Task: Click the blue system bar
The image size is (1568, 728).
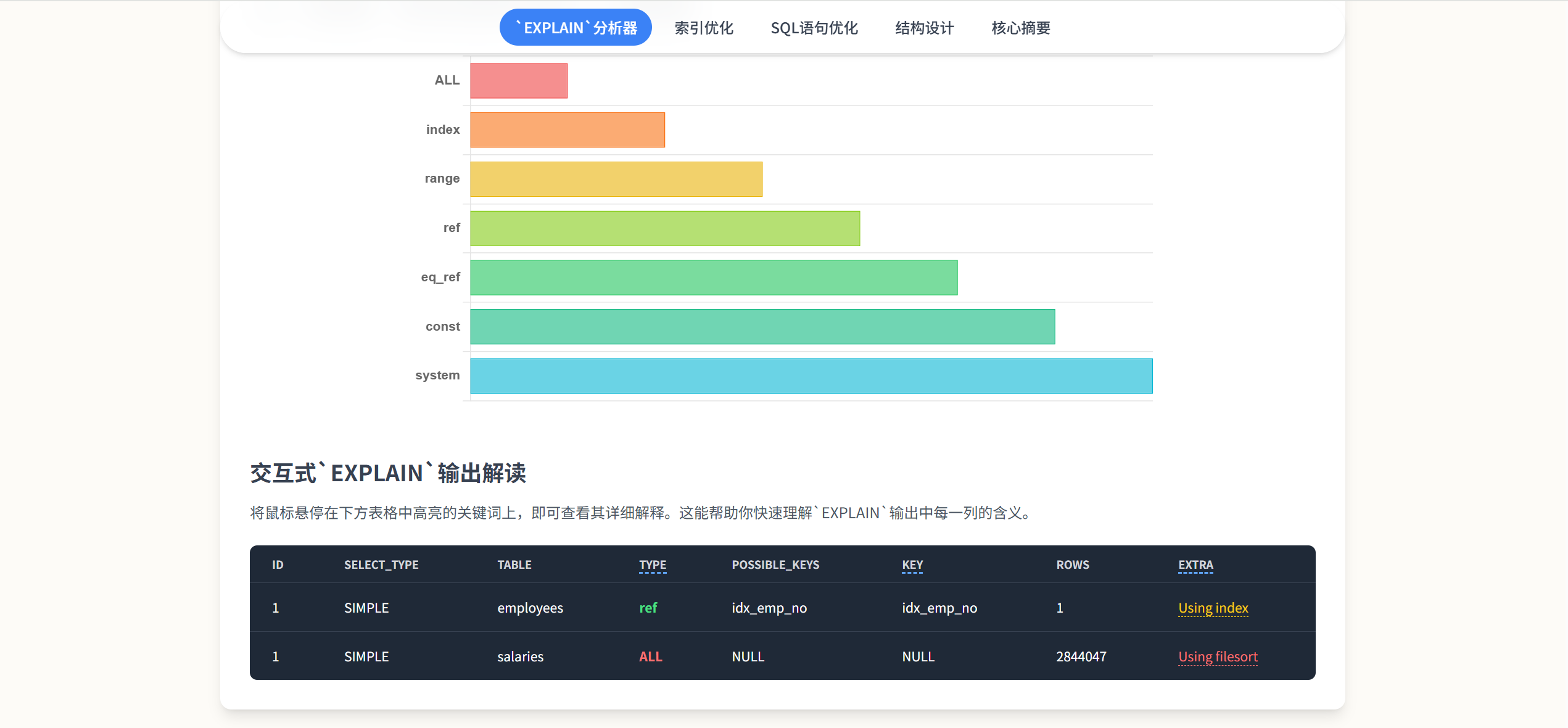Action: click(x=811, y=376)
